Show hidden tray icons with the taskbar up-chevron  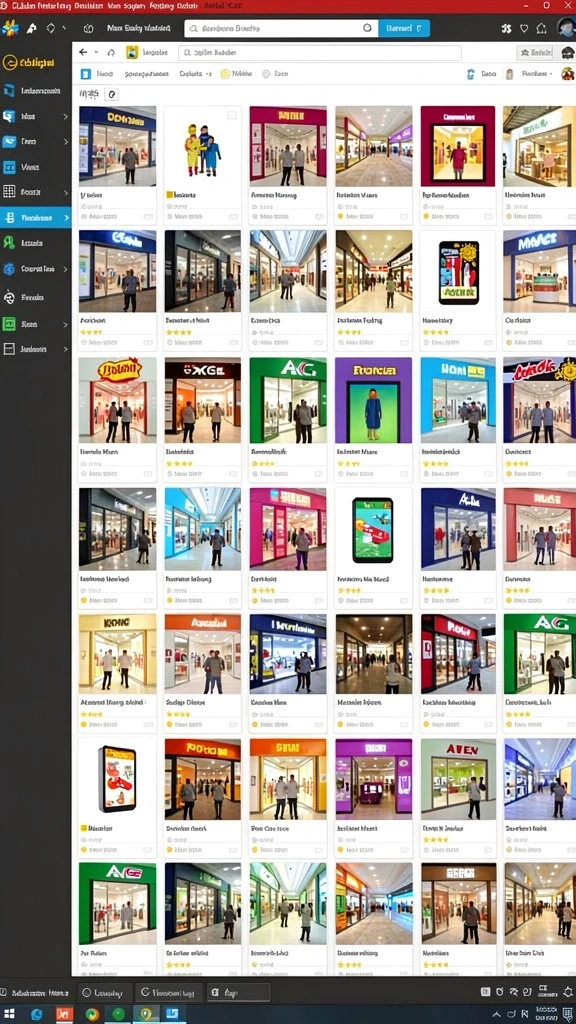pos(498,1014)
